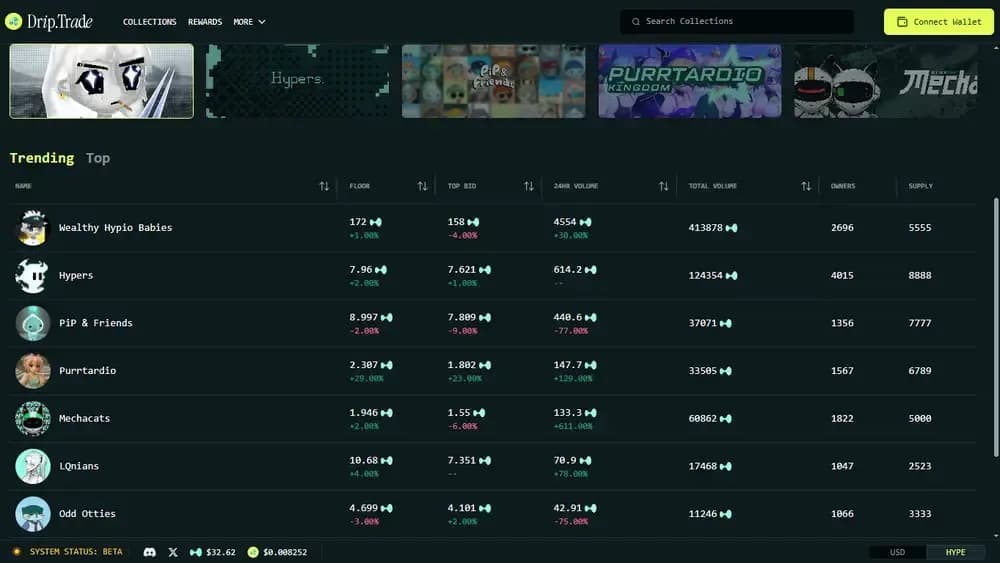Click Hypers total volume 124354
Image resolution: width=1000 pixels, height=563 pixels.
click(x=705, y=275)
